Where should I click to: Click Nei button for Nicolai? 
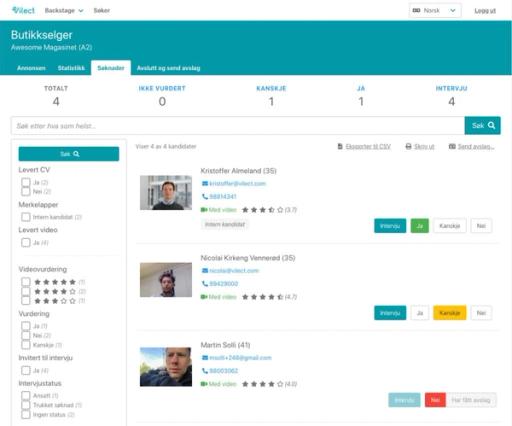(x=481, y=313)
